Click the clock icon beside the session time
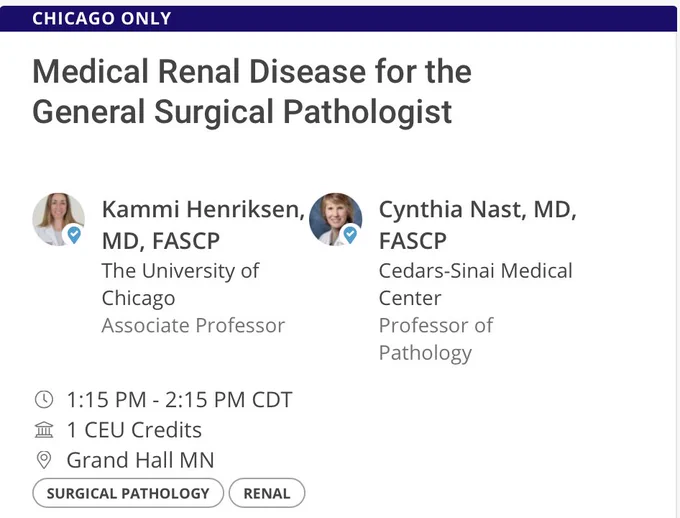 click(44, 400)
